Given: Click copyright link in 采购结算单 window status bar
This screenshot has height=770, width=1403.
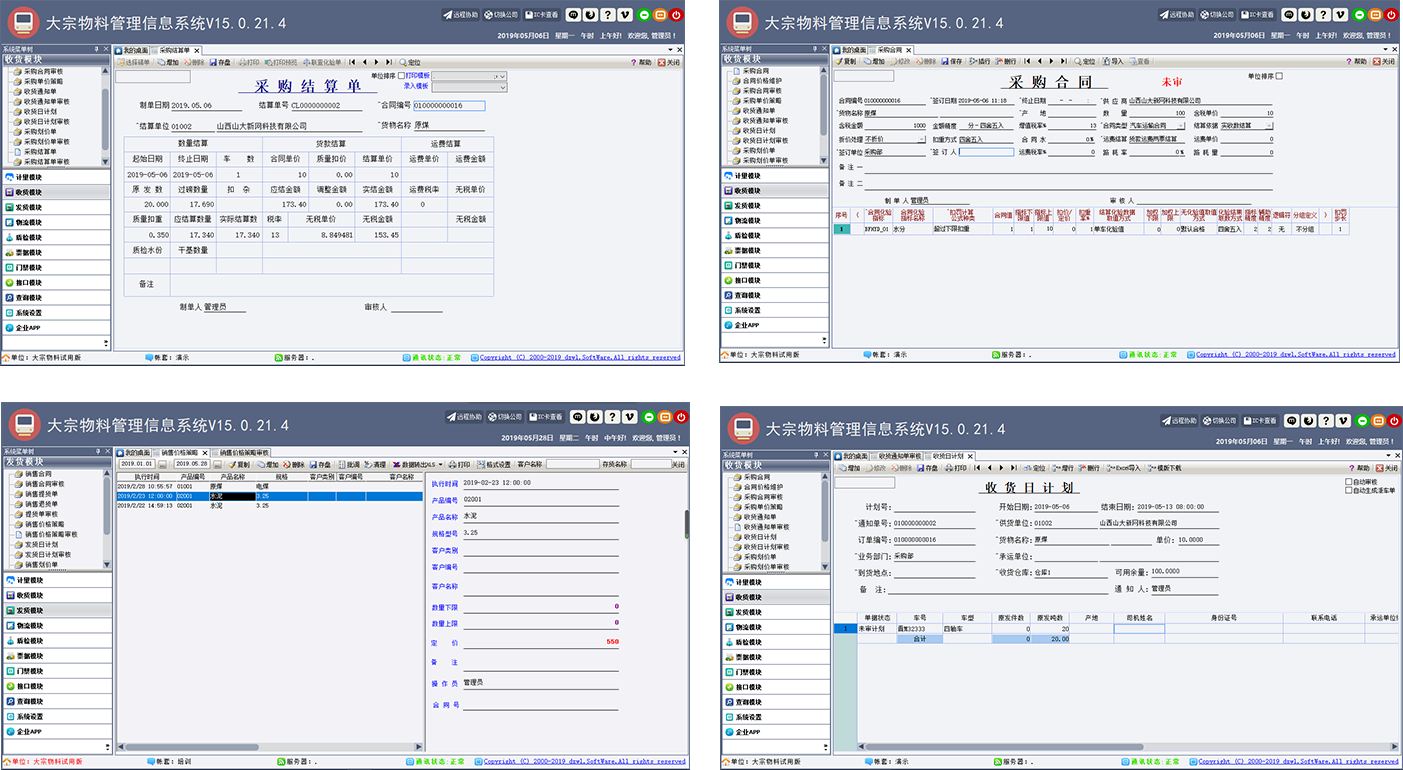Looking at the screenshot, I should click(580, 357).
